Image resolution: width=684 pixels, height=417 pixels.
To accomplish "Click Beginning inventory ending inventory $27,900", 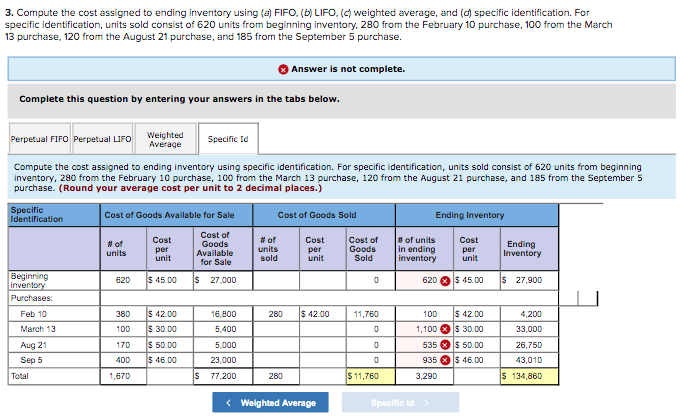I will [x=529, y=280].
